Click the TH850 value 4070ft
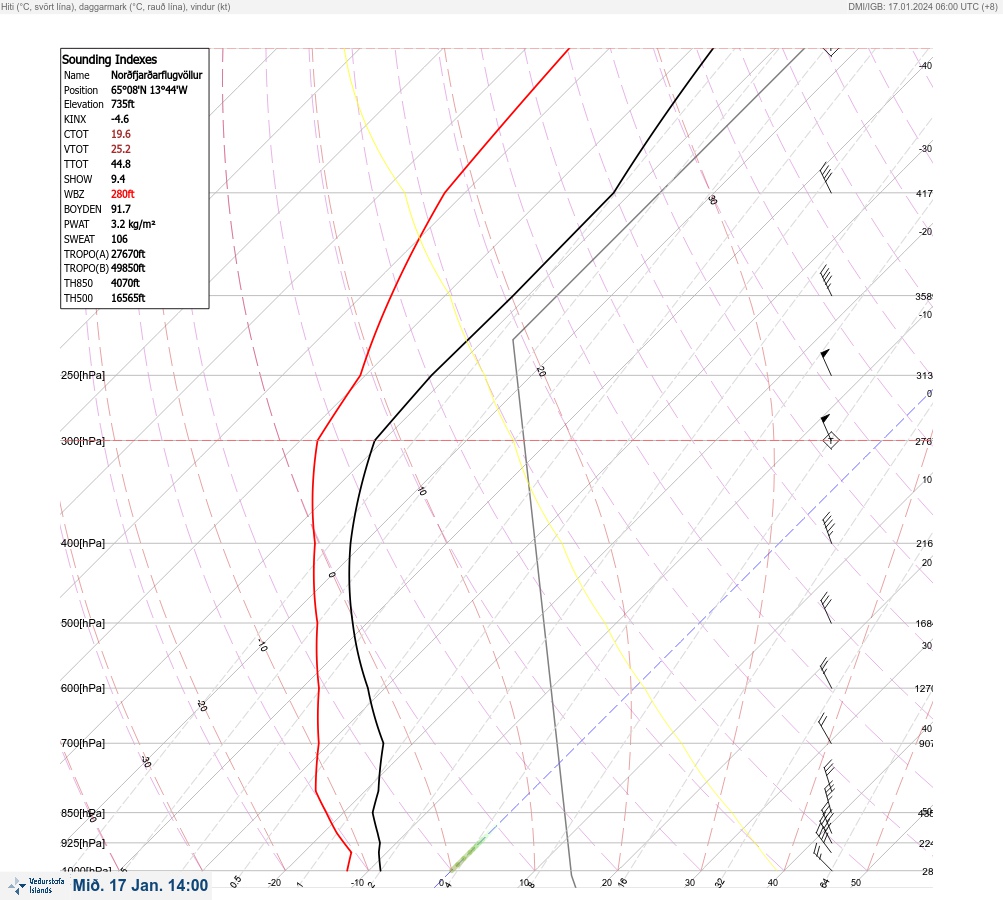Viewport: 1003px width, 900px height. point(125,283)
